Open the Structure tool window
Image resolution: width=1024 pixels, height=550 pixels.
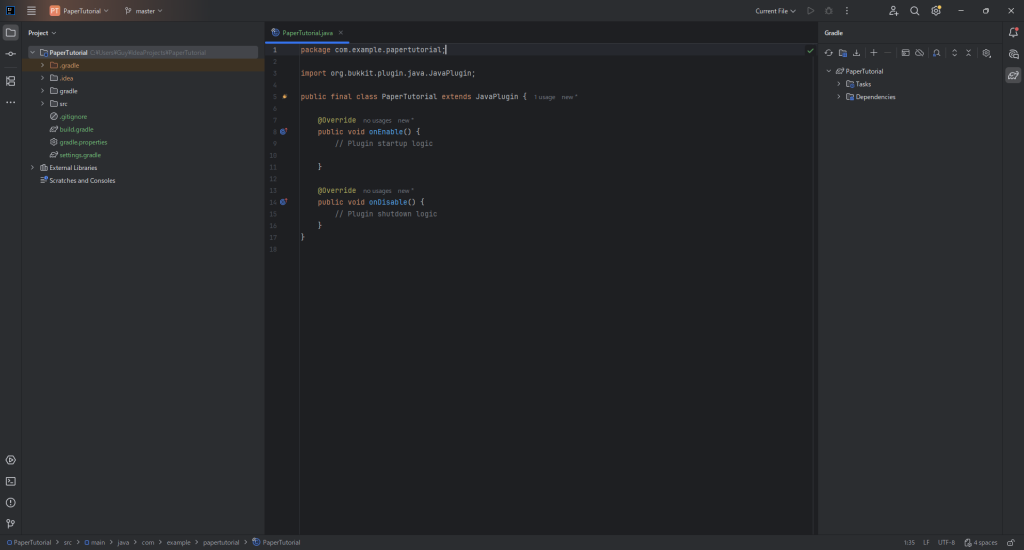pos(10,80)
